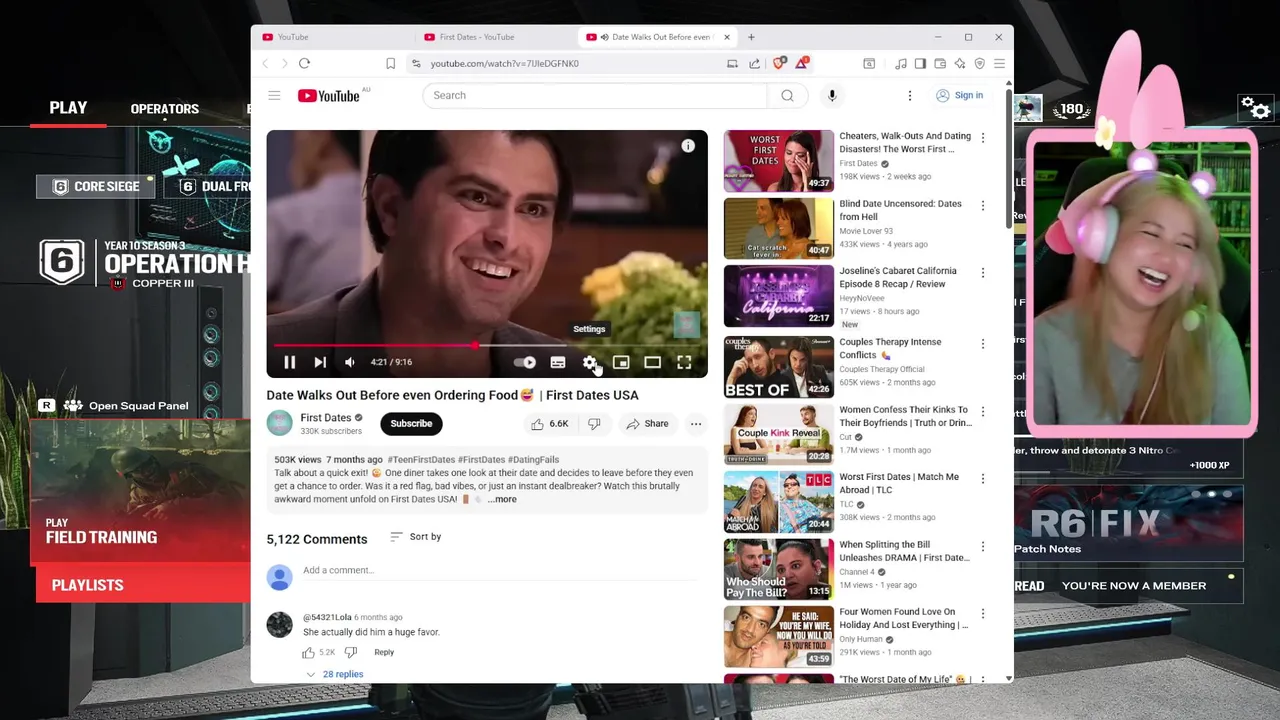Screen dimensions: 1280x720
Task: Open options for When Splitting the Bill video
Action: 983,547
